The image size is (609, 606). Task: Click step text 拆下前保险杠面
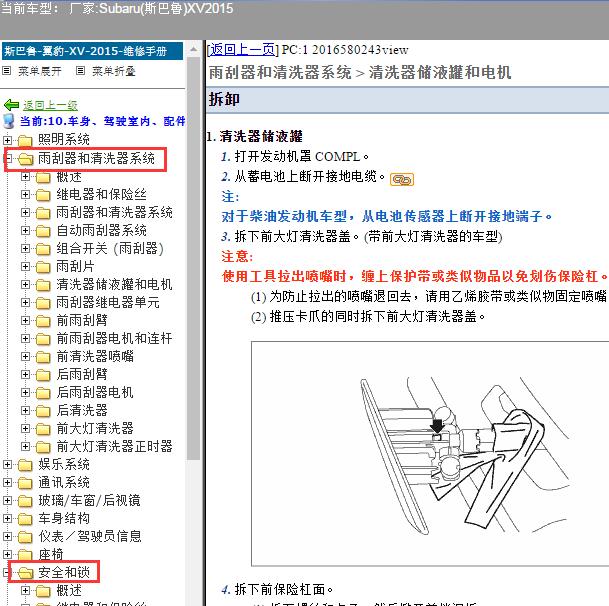pyautogui.click(x=284, y=590)
